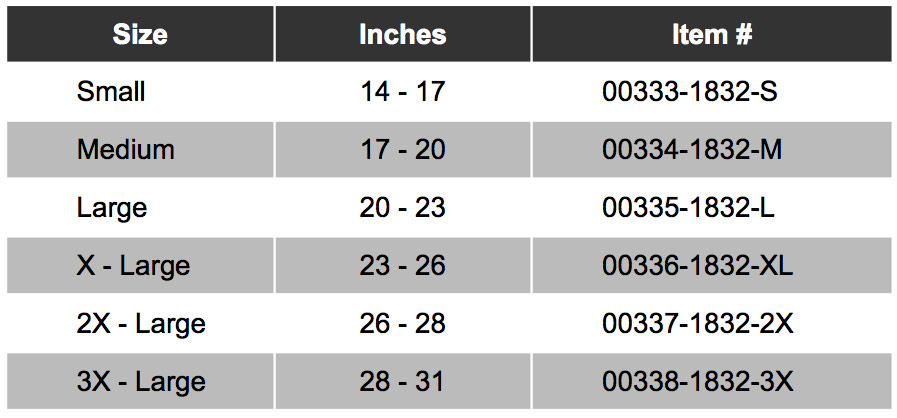Viewport: 897px width, 418px height.
Task: Click the 23 - 26 inches value
Action: (403, 266)
